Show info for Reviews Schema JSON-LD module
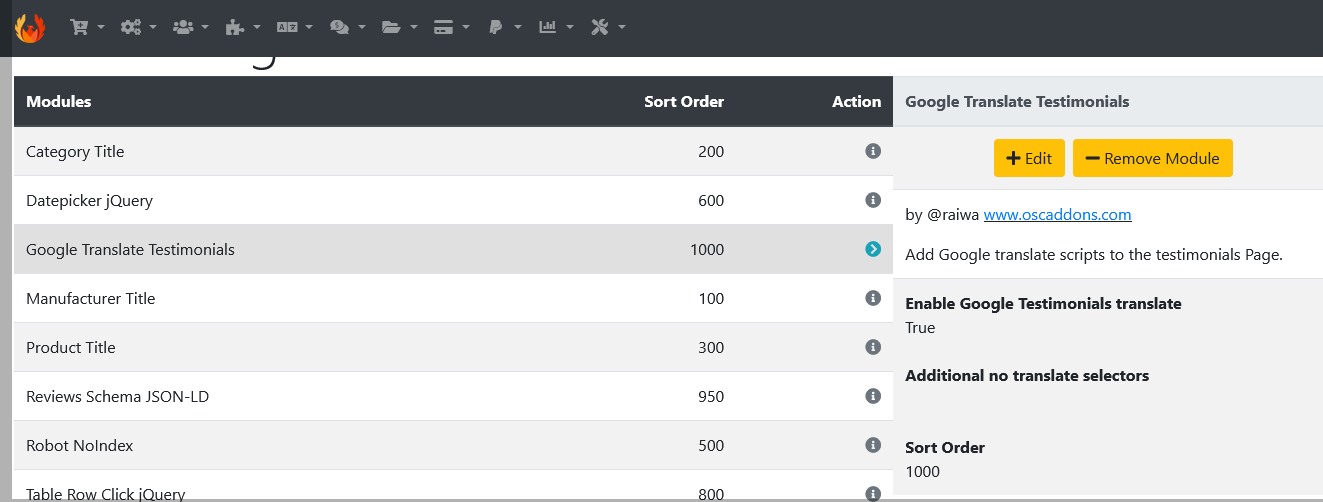 pos(873,396)
